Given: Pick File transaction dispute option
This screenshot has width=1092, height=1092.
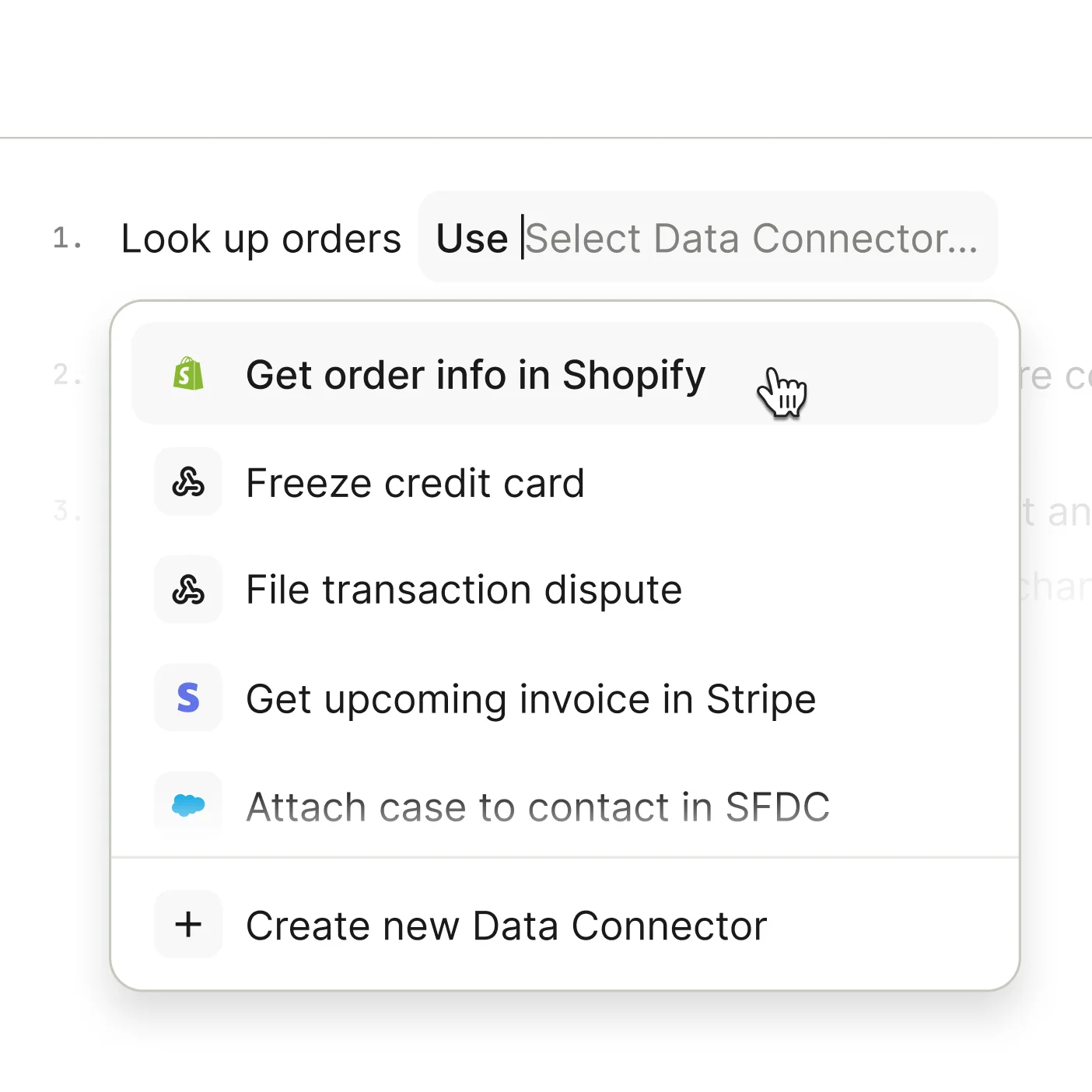Looking at the screenshot, I should (463, 590).
